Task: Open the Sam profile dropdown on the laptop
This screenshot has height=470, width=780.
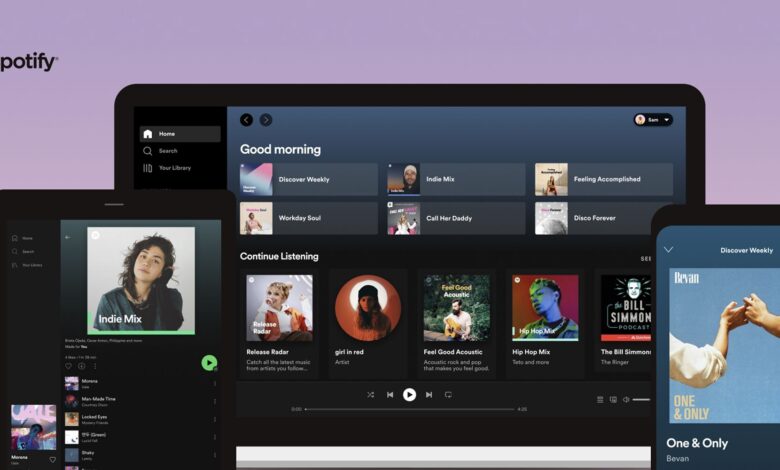Action: coord(653,120)
